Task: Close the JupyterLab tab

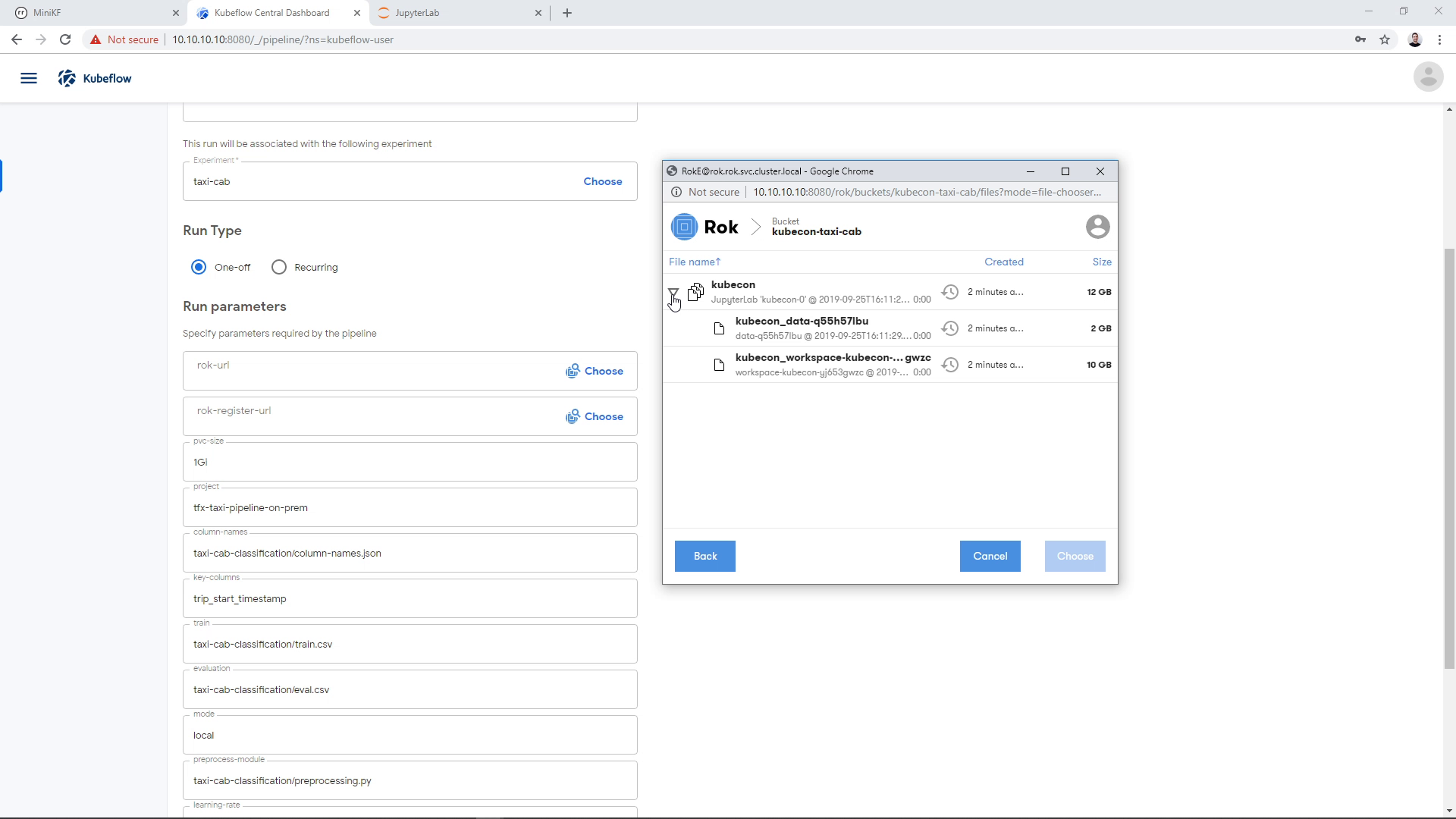Action: point(538,13)
